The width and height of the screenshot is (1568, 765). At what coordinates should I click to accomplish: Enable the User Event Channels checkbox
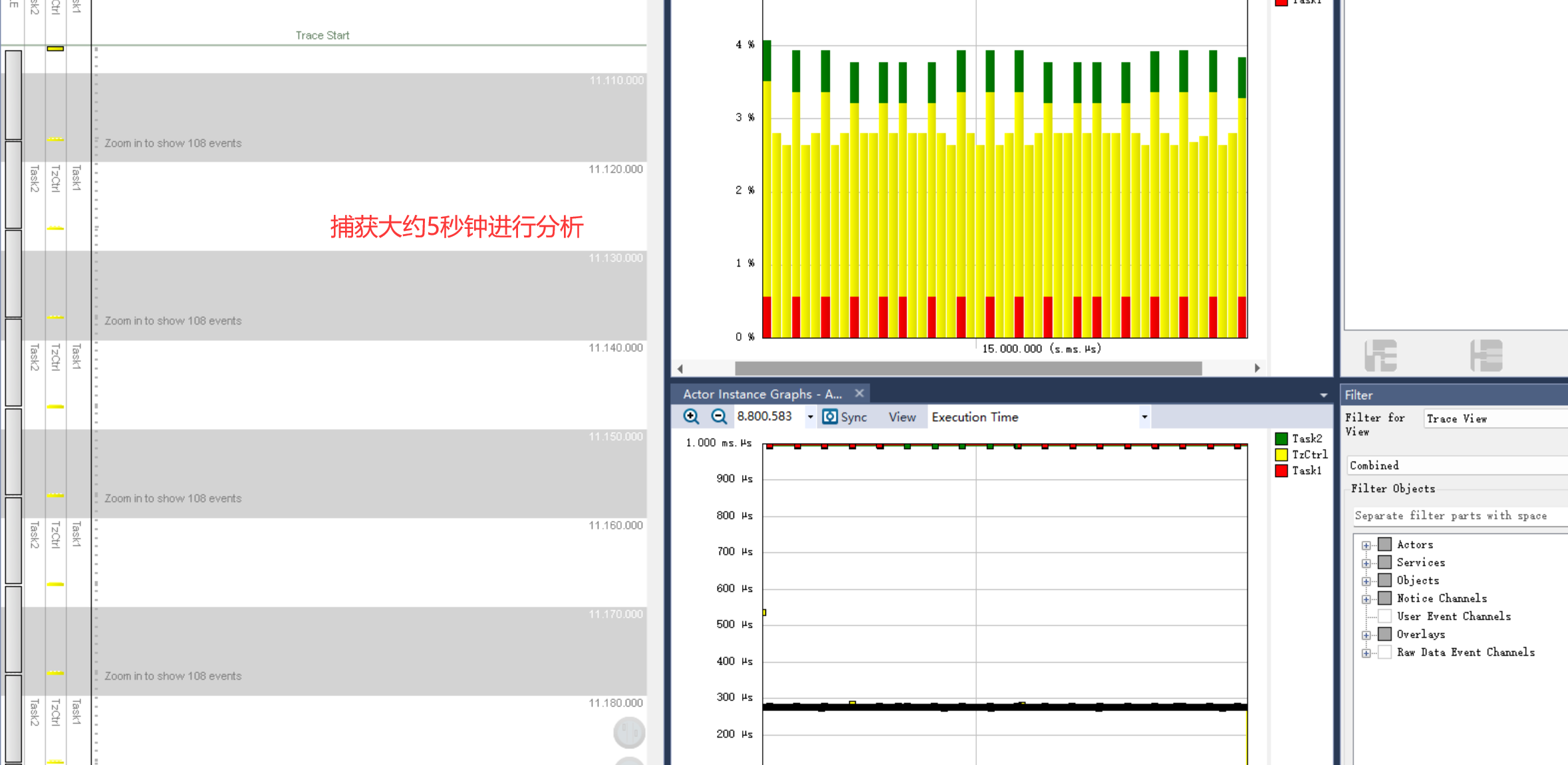1385,616
